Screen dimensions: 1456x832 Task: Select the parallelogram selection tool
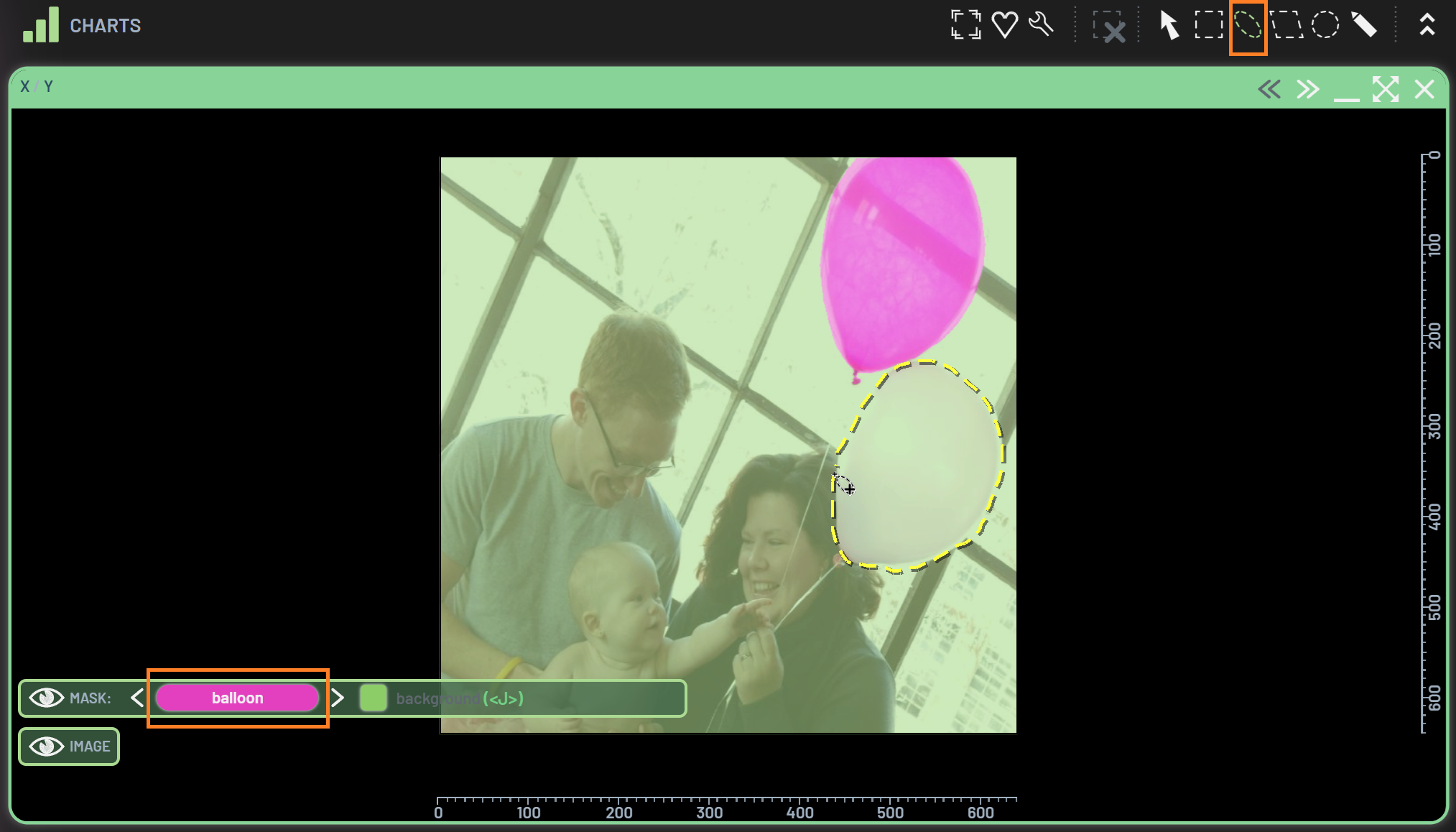point(1286,25)
